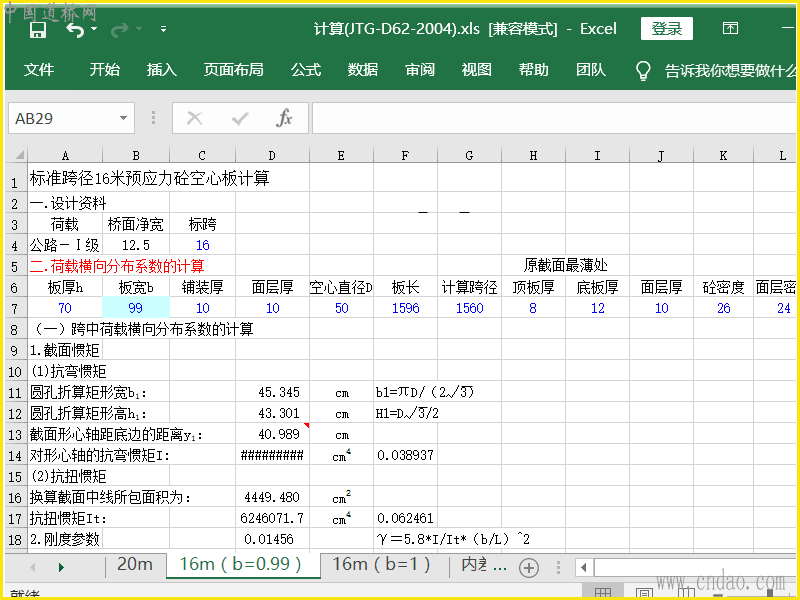
Task: Click cell 公路－Ⅰ级 in row 4
Action: coord(64,245)
